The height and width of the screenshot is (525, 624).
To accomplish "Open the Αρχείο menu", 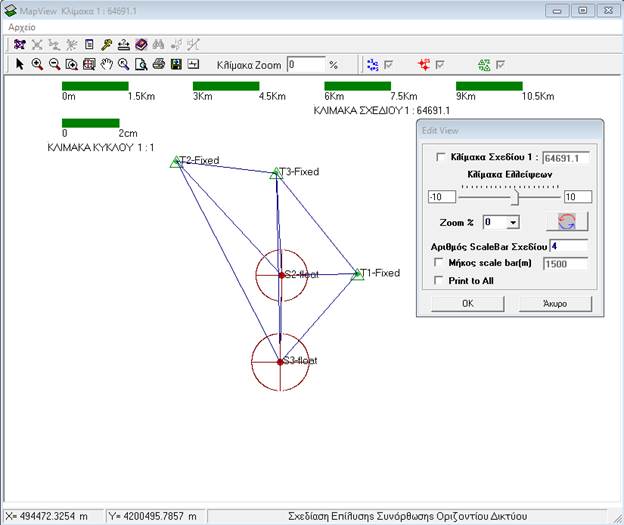I will [22, 27].
